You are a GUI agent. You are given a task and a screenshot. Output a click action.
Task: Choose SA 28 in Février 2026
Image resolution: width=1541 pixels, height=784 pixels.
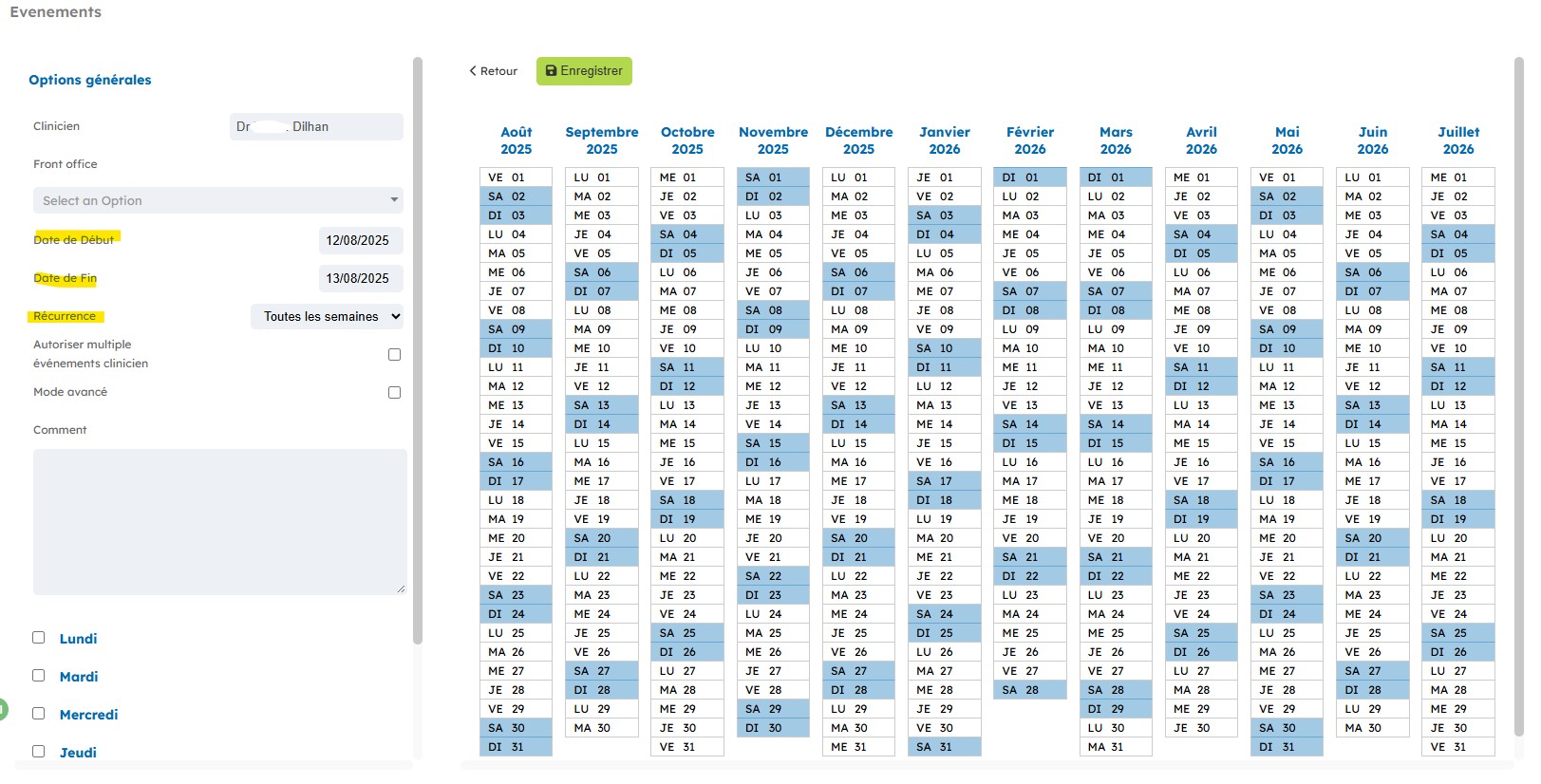click(x=1030, y=690)
